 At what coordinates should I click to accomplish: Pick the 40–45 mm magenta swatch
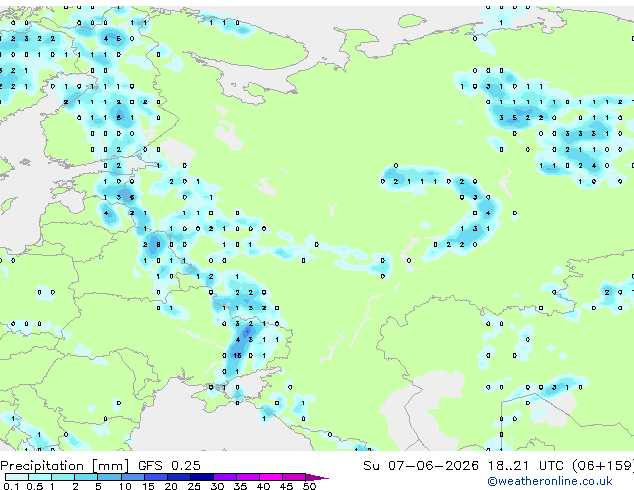point(271,477)
